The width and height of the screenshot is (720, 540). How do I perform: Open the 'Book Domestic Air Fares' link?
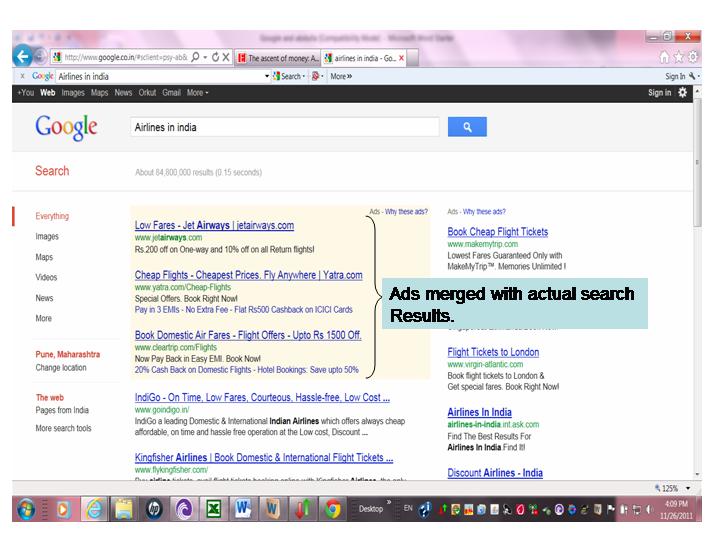pyautogui.click(x=248, y=335)
